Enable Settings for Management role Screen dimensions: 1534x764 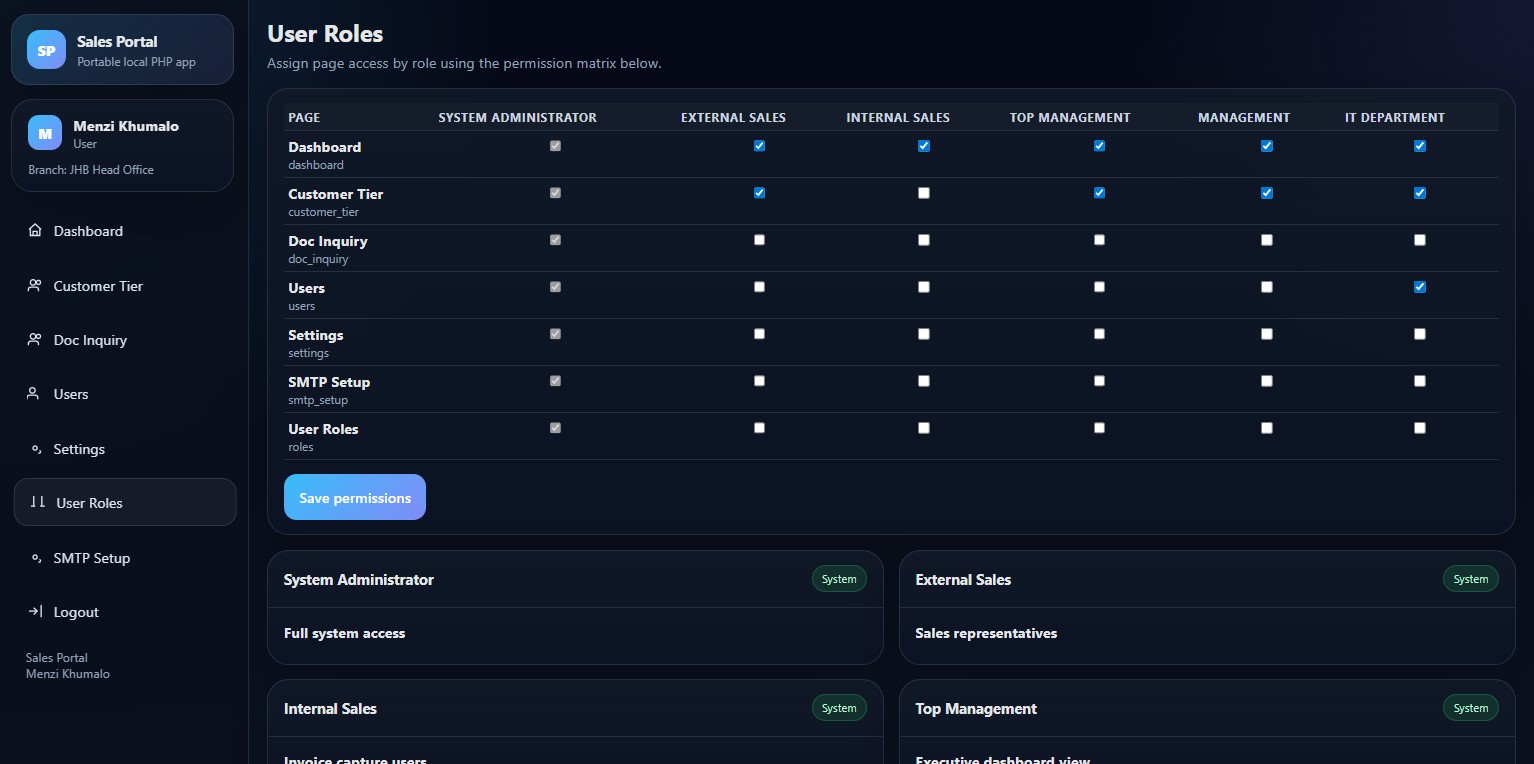[1267, 334]
